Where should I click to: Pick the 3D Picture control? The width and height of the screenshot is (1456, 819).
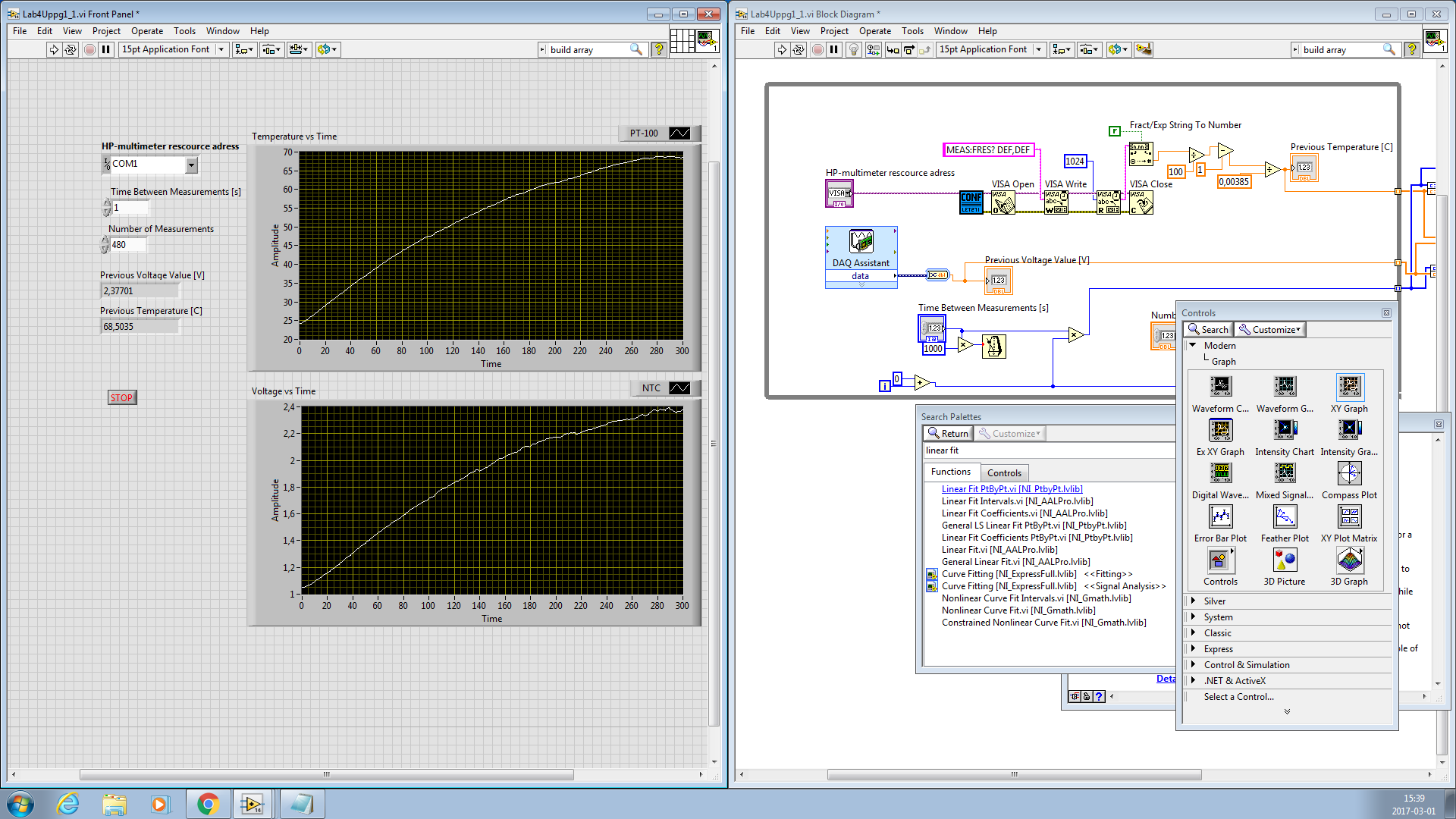click(1285, 560)
